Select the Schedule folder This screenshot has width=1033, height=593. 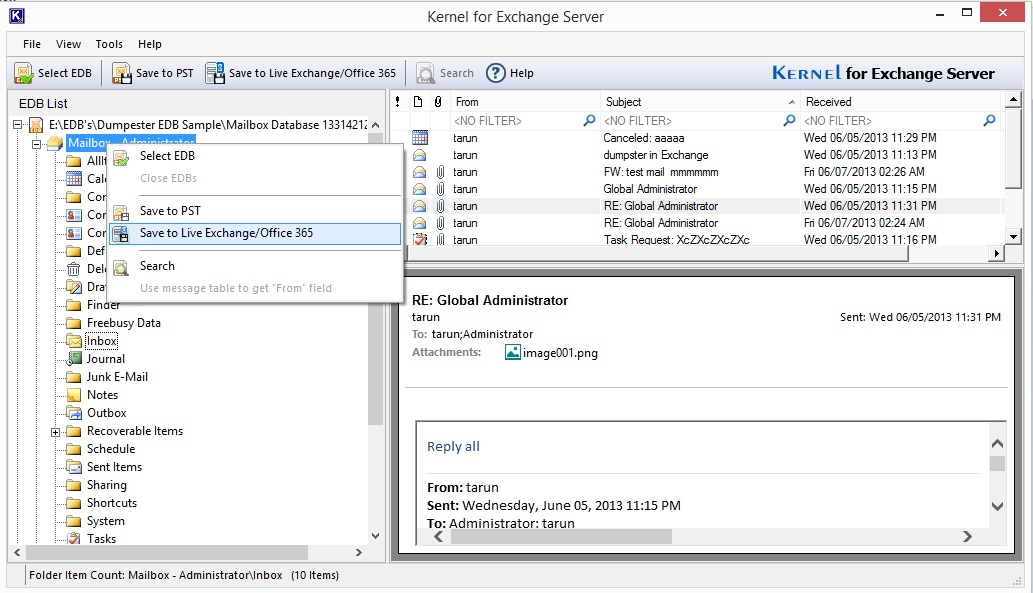pyautogui.click(x=111, y=449)
